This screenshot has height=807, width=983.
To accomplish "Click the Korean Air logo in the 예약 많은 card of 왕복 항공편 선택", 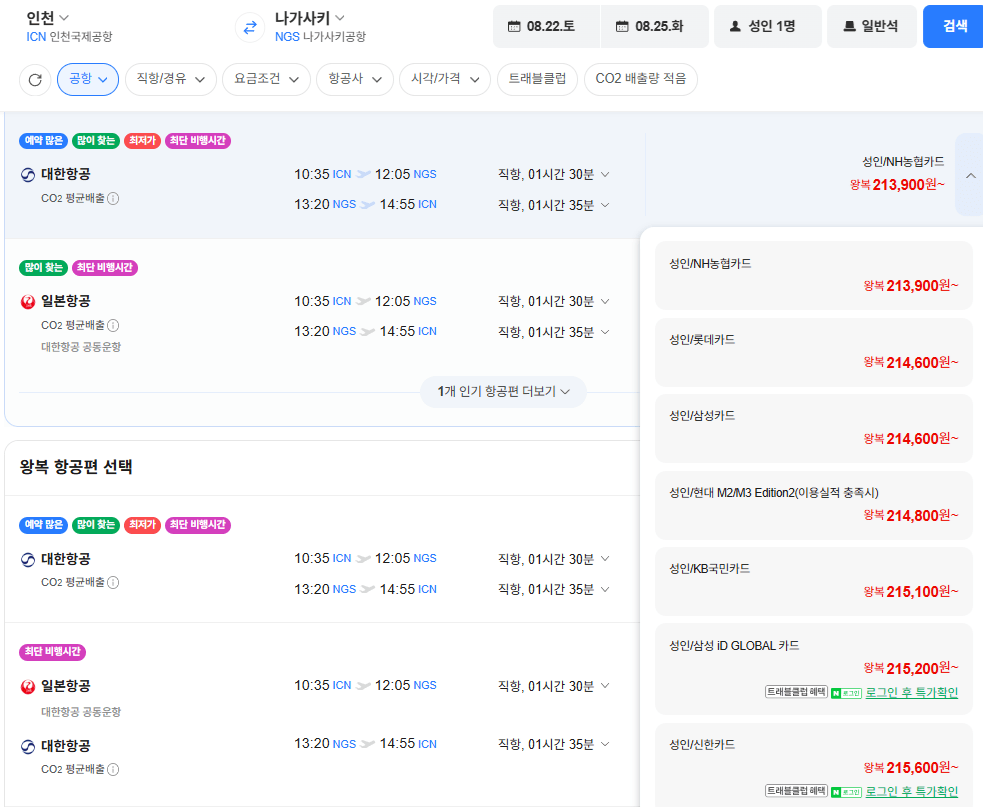I will (28, 559).
